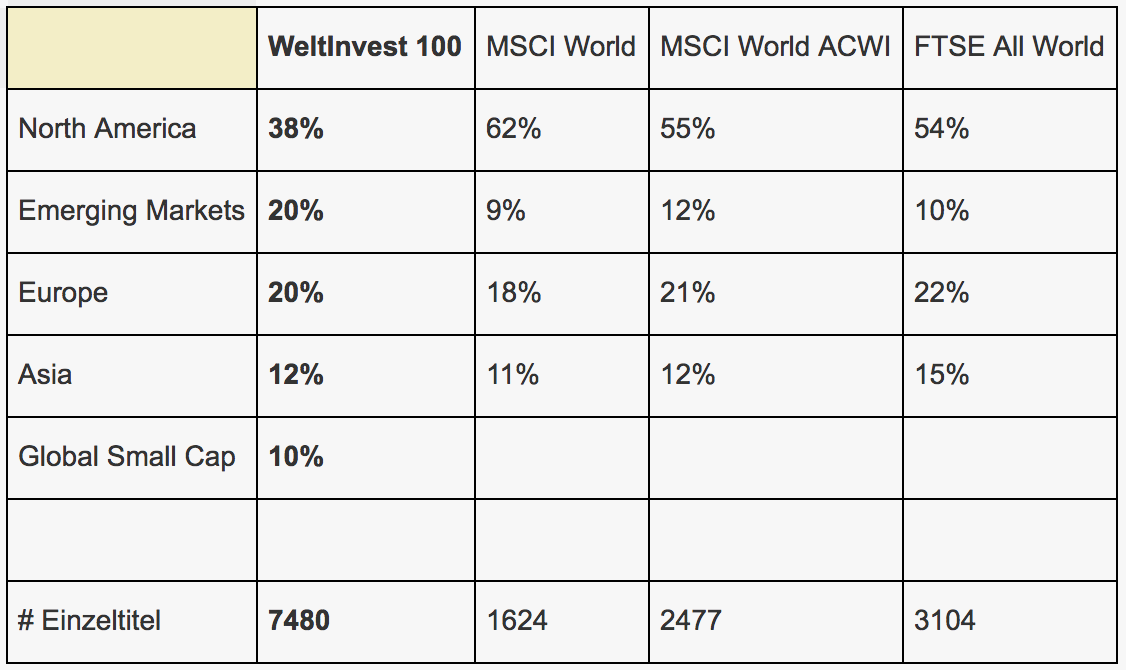This screenshot has width=1126, height=670.
Task: Click the 9% Emerging Markets cell
Action: [506, 211]
